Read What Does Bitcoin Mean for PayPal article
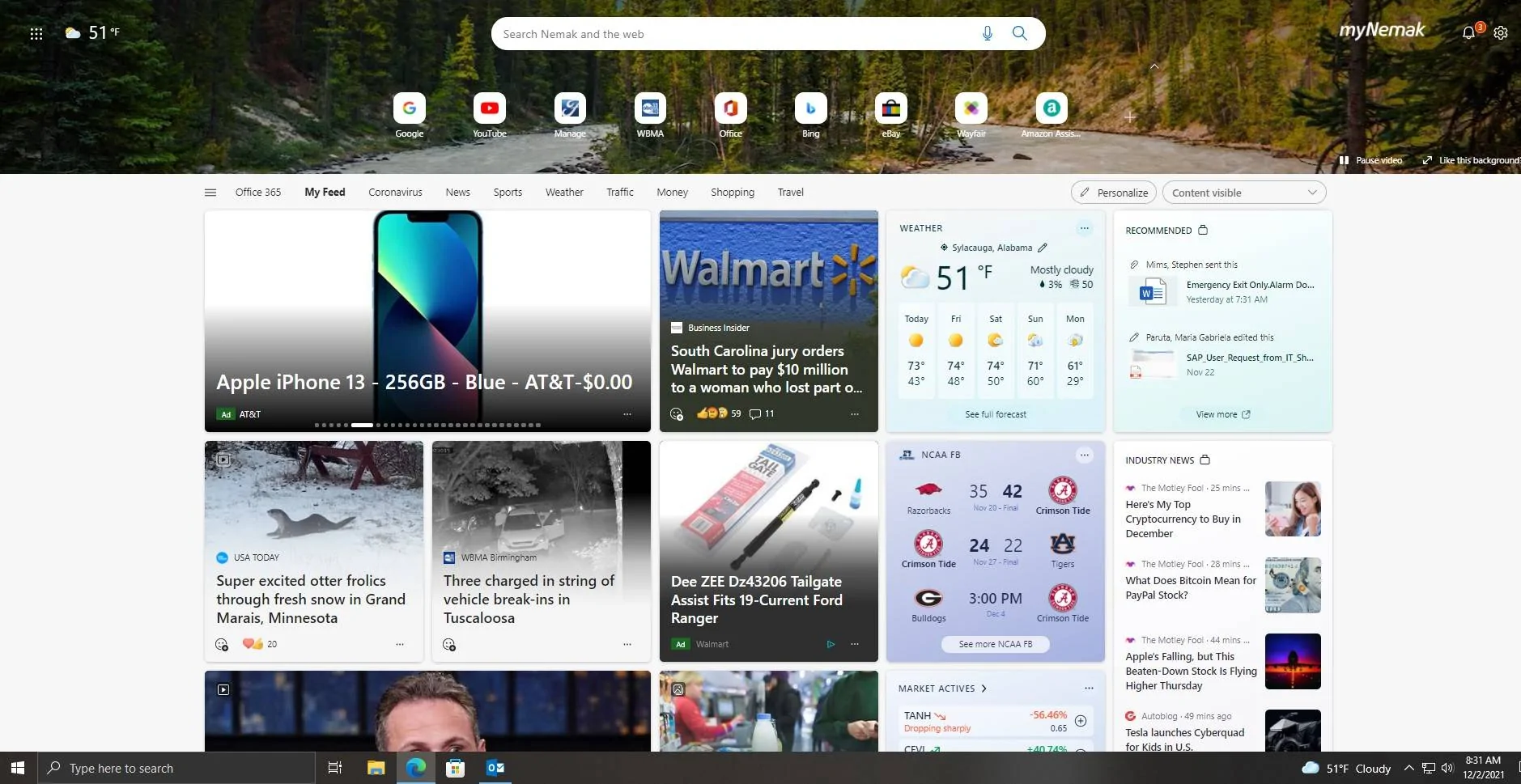Image resolution: width=1521 pixels, height=784 pixels. point(1191,587)
